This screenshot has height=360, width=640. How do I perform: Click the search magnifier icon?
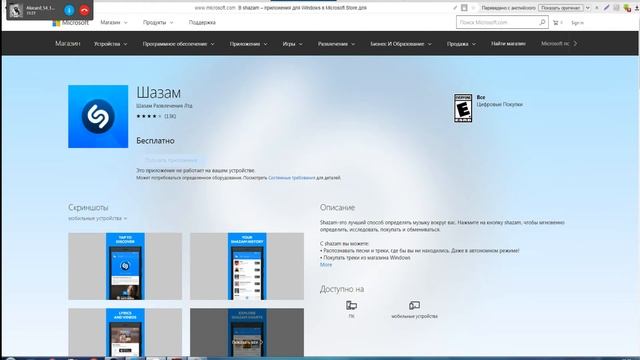(x=542, y=22)
